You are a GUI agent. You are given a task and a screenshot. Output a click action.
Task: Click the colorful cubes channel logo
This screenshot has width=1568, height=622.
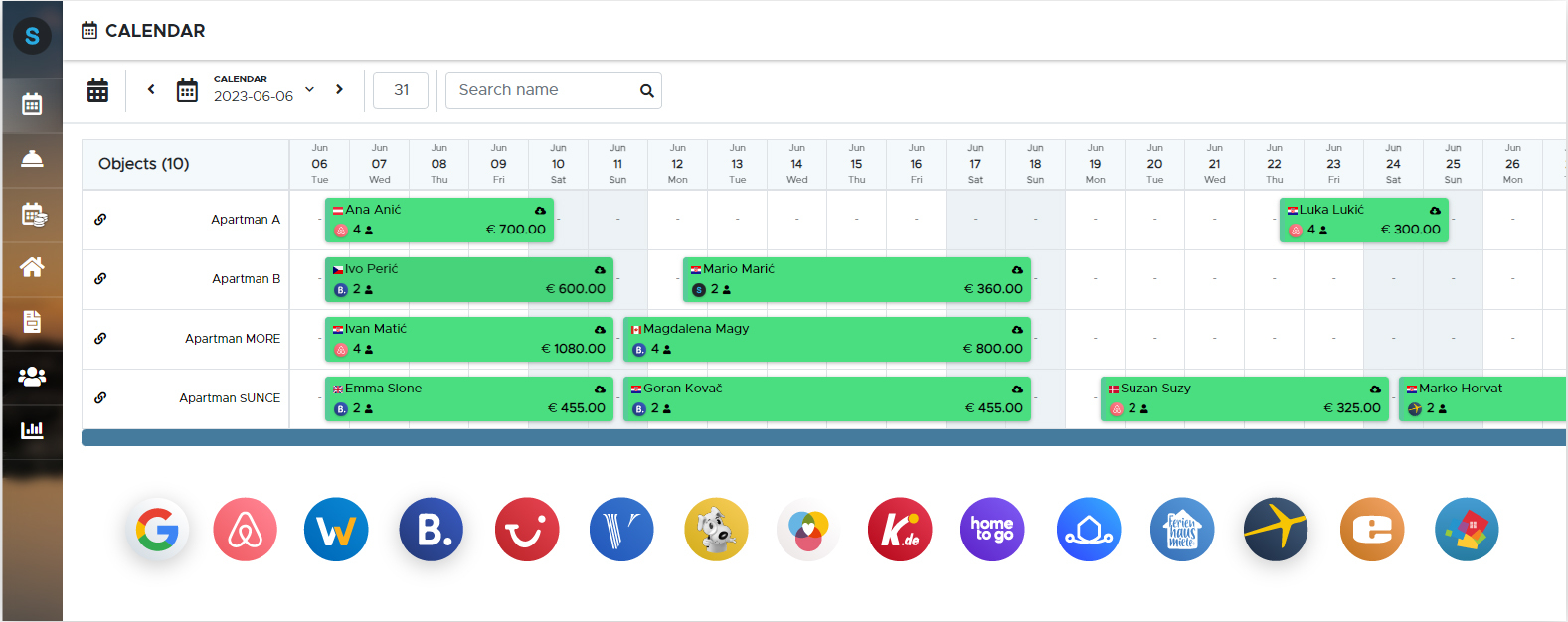[x=1467, y=530]
